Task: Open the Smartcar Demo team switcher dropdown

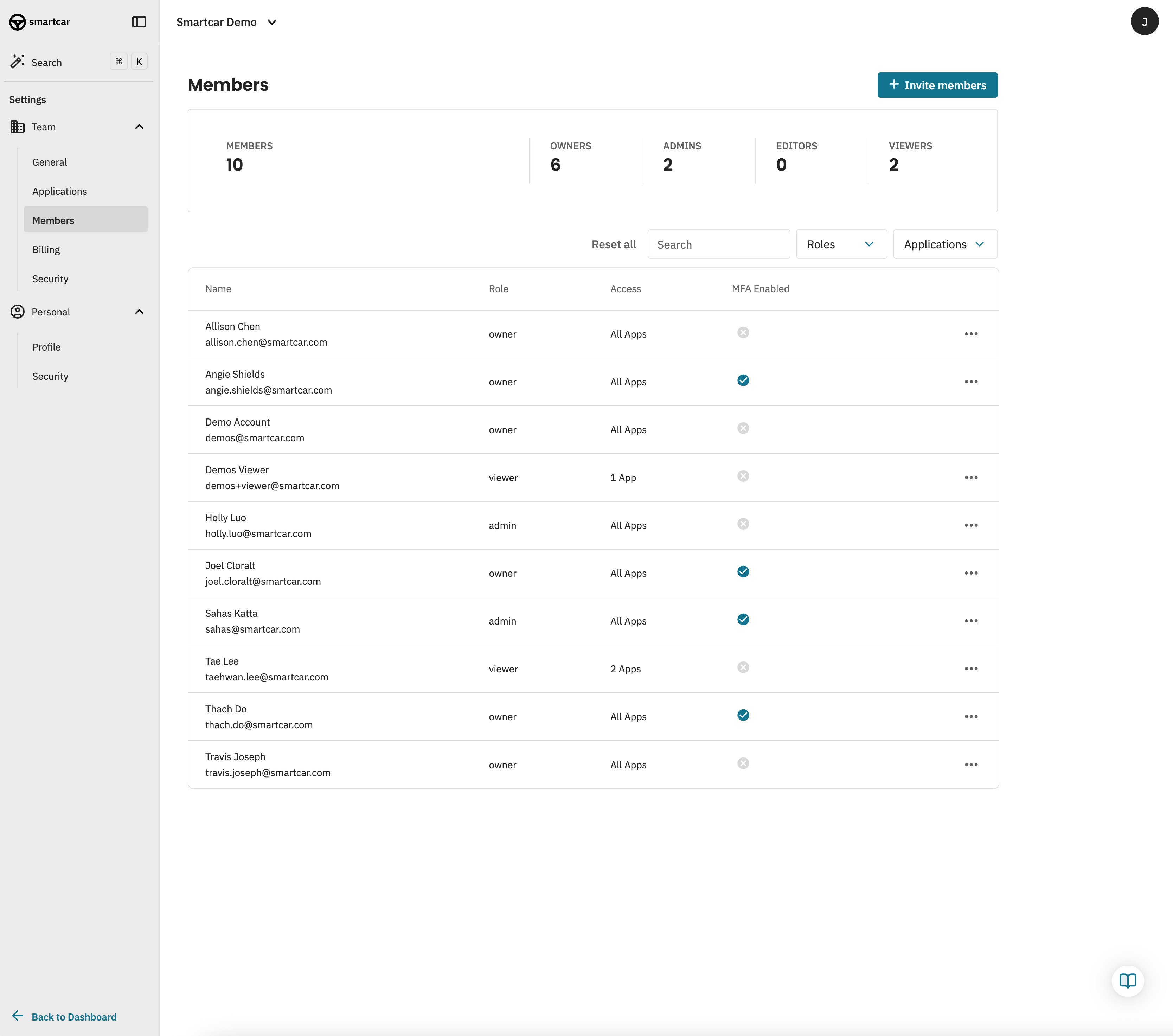Action: (227, 22)
